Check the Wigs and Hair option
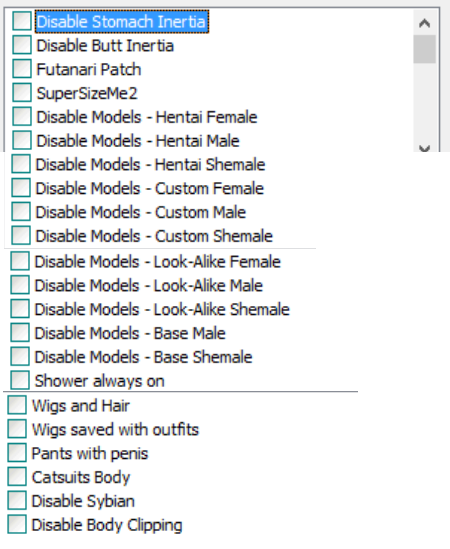The height and width of the screenshot is (549, 450). tap(17, 405)
